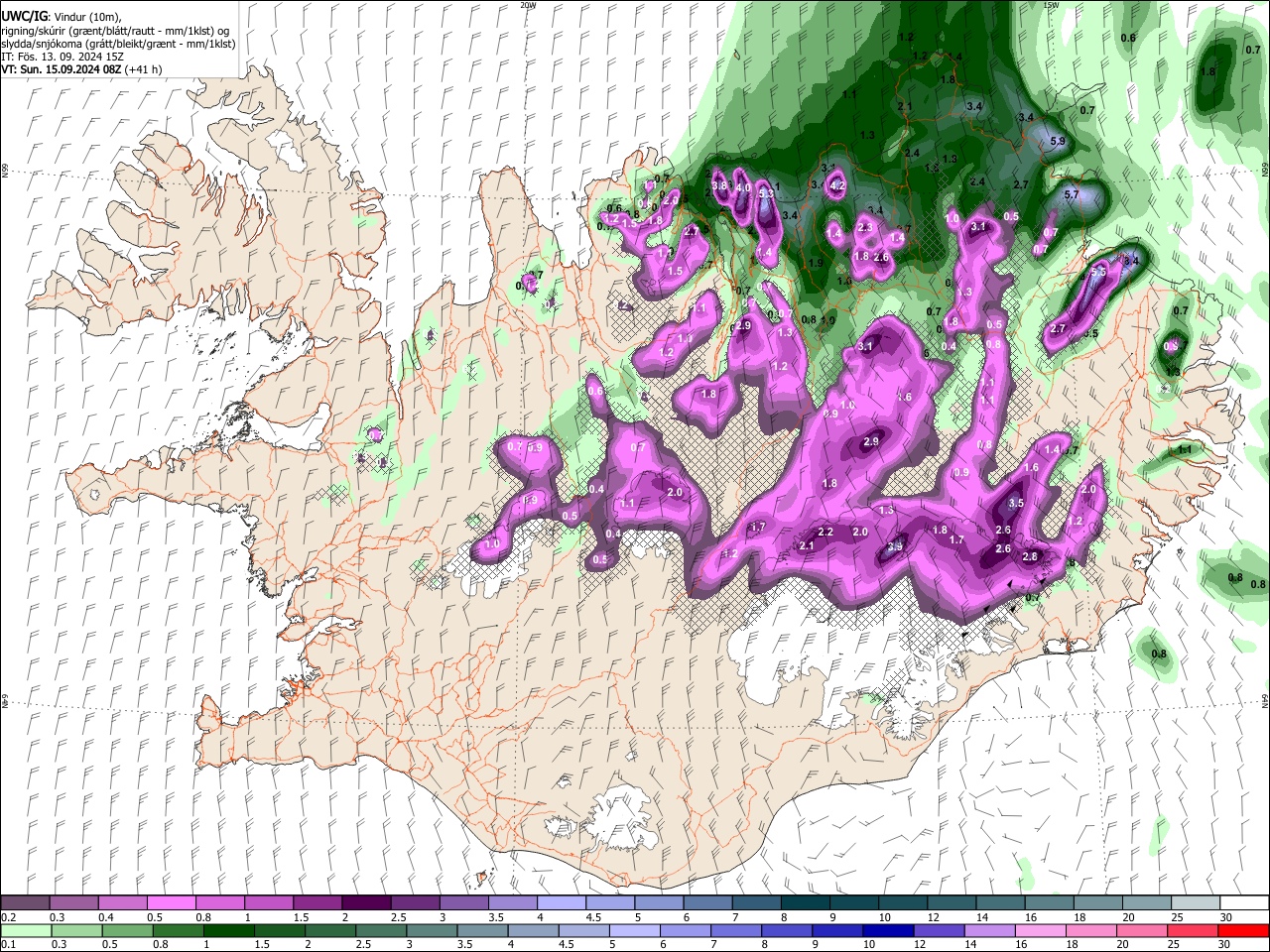Select the dark green 1 rain scale swatch

click(229, 930)
